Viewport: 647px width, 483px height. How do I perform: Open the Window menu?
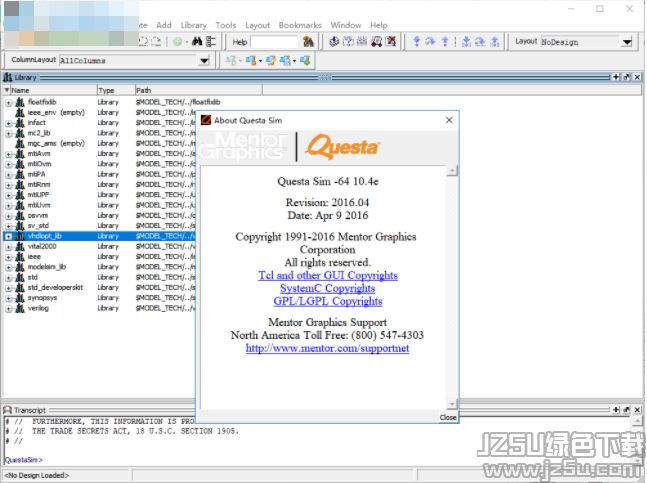[346, 25]
